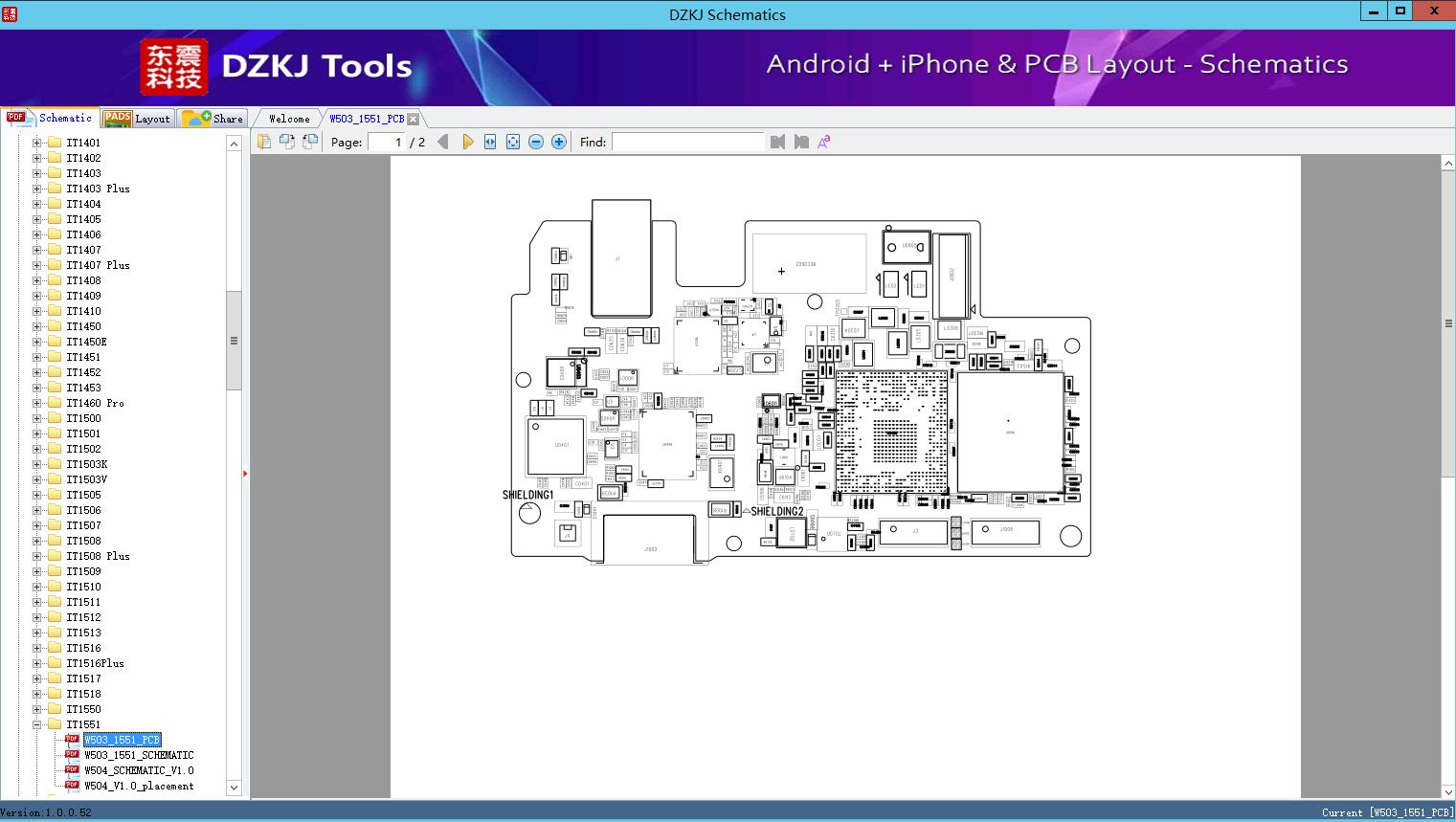The height and width of the screenshot is (822, 1456).
Task: Open W503_1551_SCHEMATIC file
Action: pos(139,755)
